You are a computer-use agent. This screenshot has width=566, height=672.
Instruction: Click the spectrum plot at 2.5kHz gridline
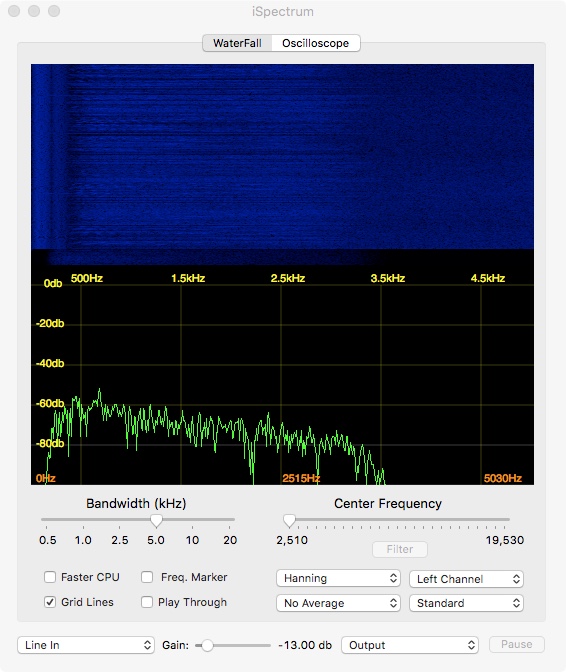click(x=281, y=381)
